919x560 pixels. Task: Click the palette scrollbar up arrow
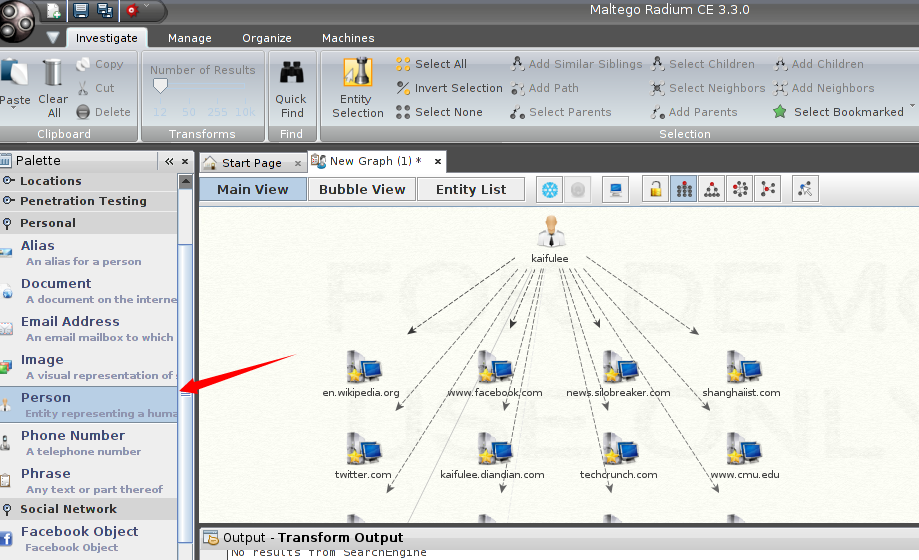tap(185, 181)
